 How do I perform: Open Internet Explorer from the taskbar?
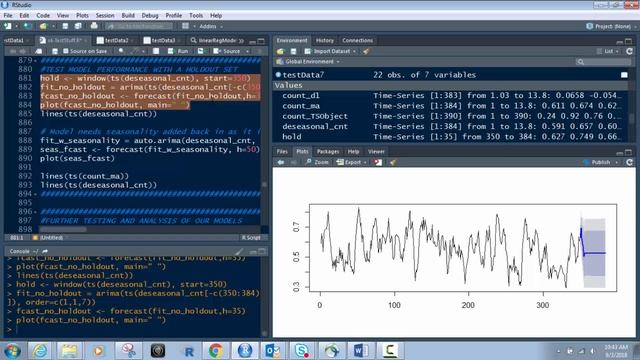(x=40, y=351)
